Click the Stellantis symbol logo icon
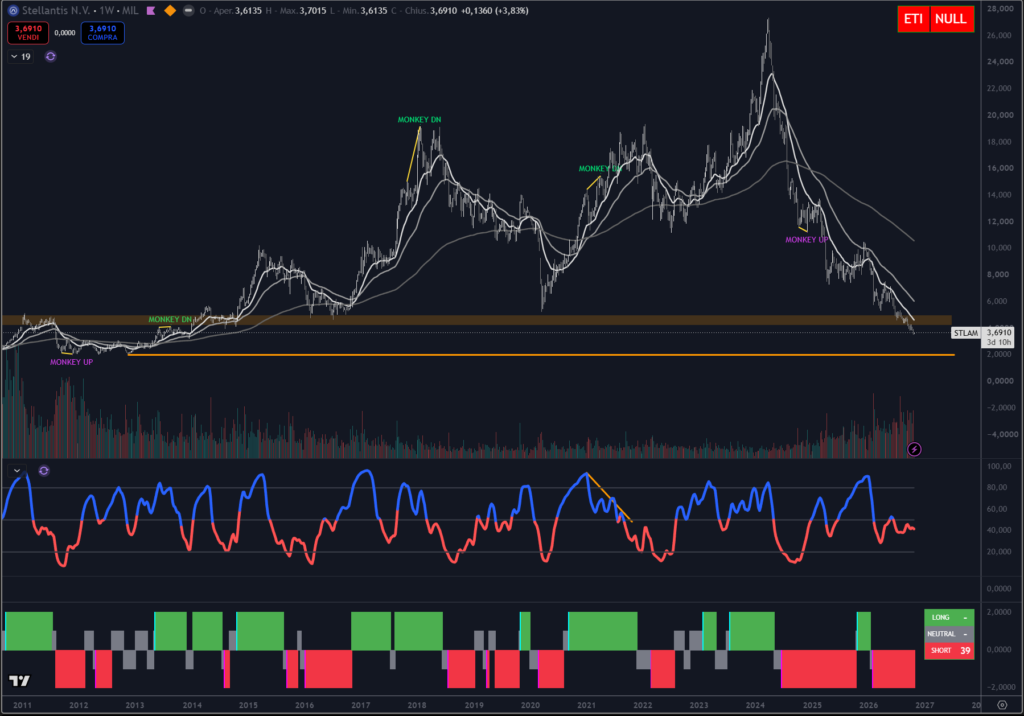 [x=12, y=10]
